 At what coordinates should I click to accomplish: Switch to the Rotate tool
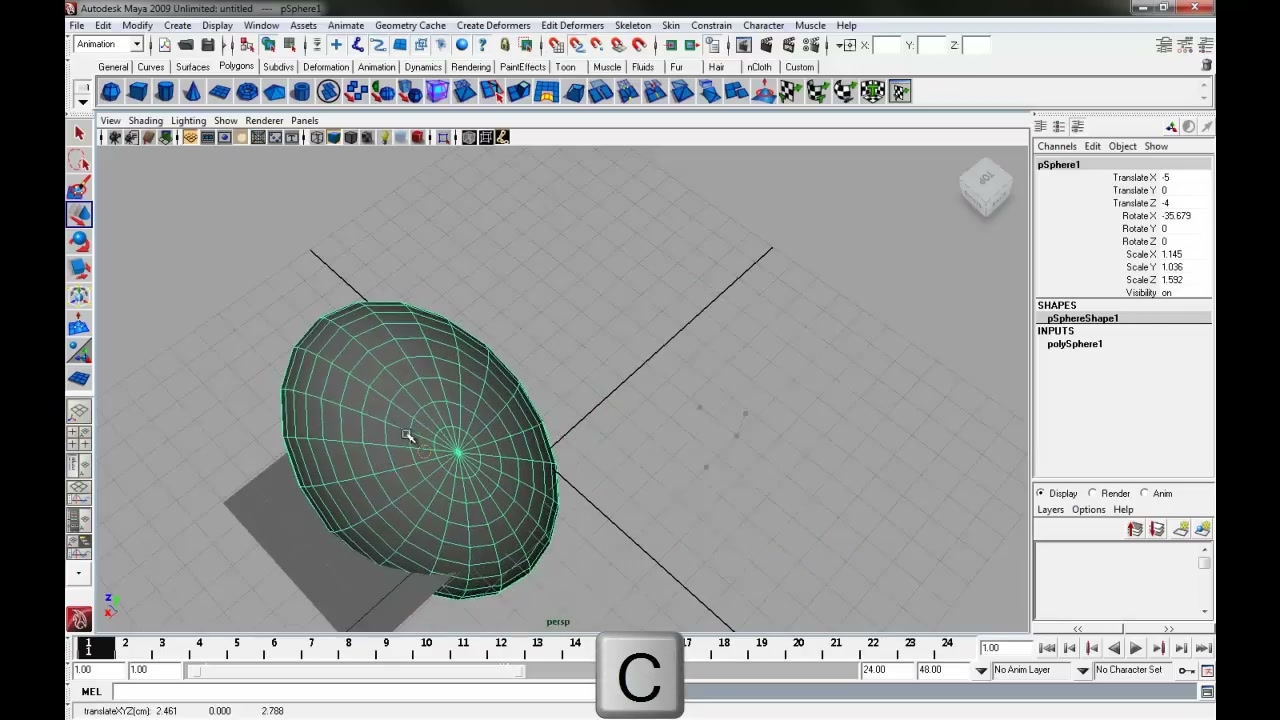[x=79, y=242]
